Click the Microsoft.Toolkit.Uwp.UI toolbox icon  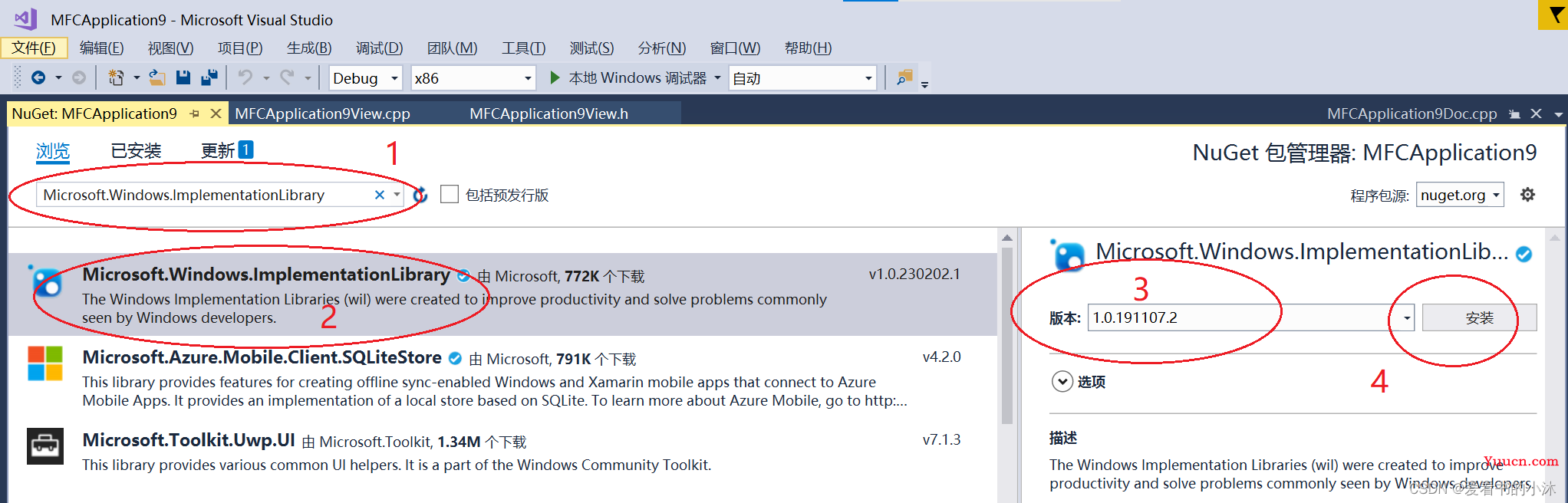coord(45,446)
